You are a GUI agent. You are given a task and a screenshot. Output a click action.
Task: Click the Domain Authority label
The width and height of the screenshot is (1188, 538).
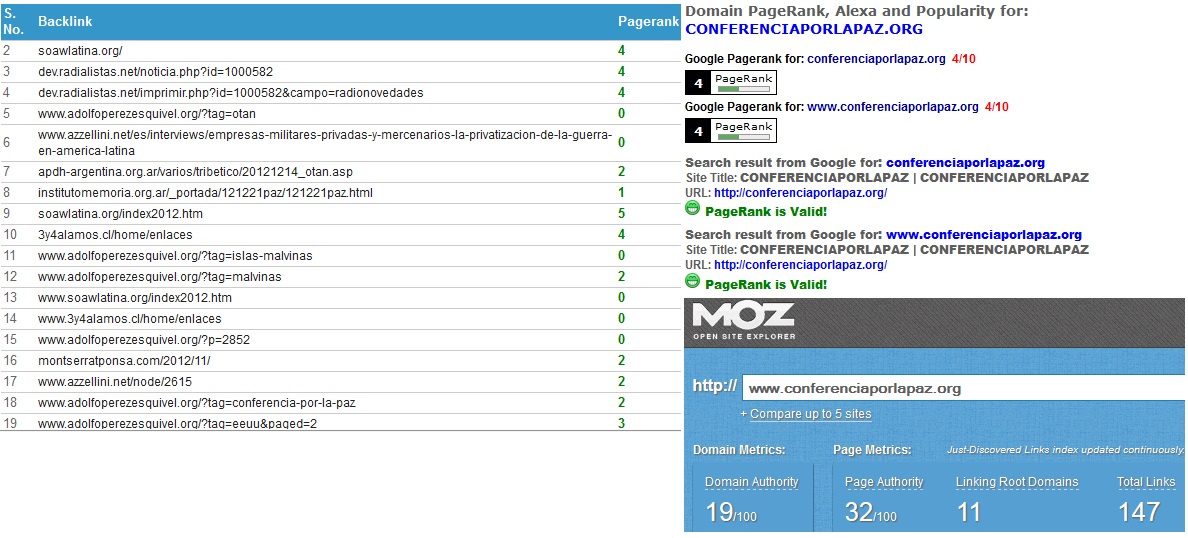click(x=752, y=482)
